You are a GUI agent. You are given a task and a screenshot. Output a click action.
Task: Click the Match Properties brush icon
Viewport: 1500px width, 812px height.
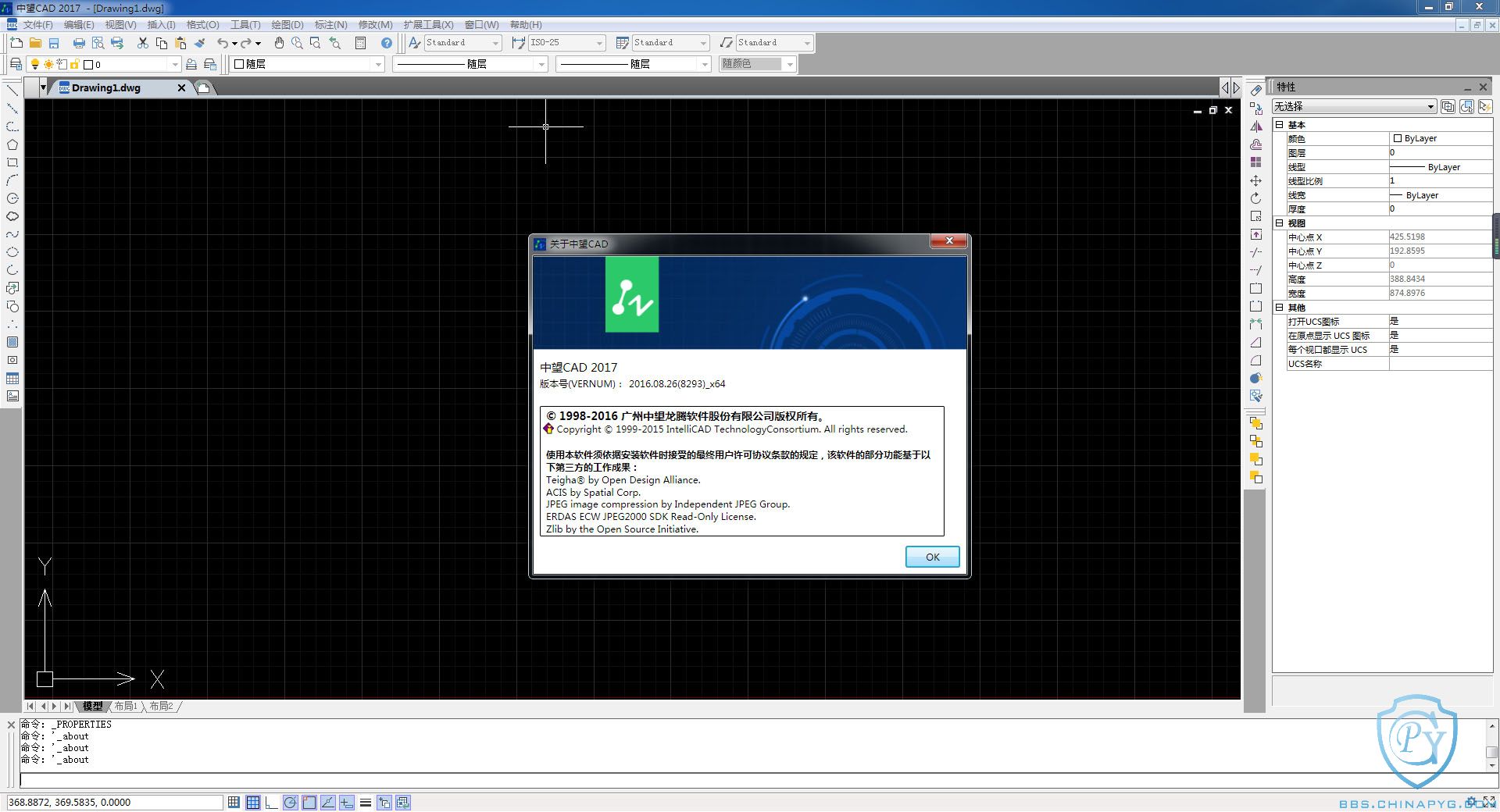click(x=200, y=43)
